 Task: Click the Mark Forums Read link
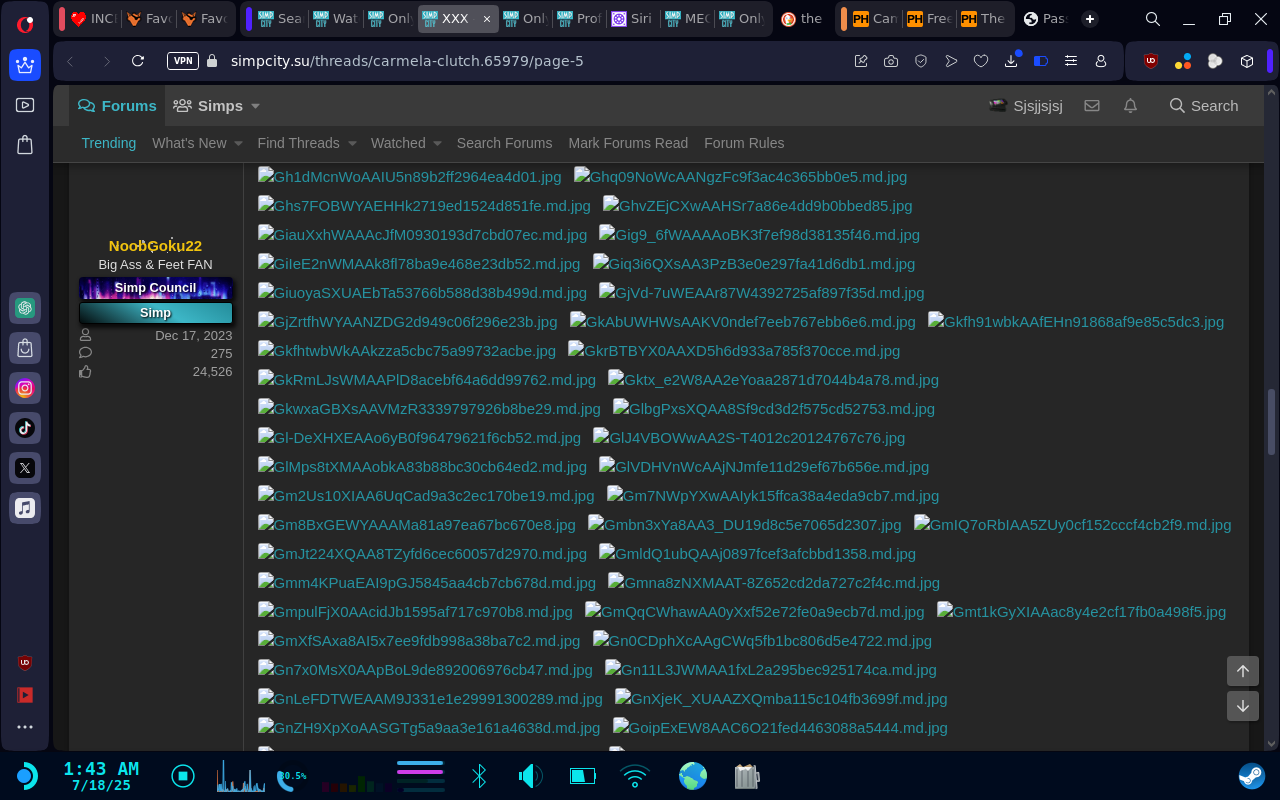pos(628,143)
